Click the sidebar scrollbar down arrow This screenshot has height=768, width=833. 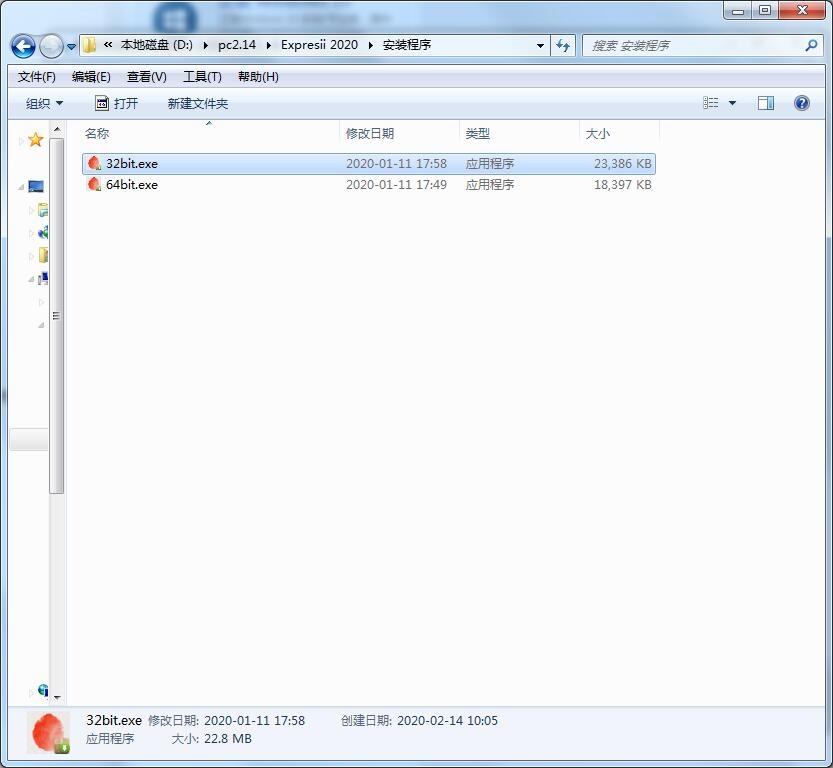[57, 697]
